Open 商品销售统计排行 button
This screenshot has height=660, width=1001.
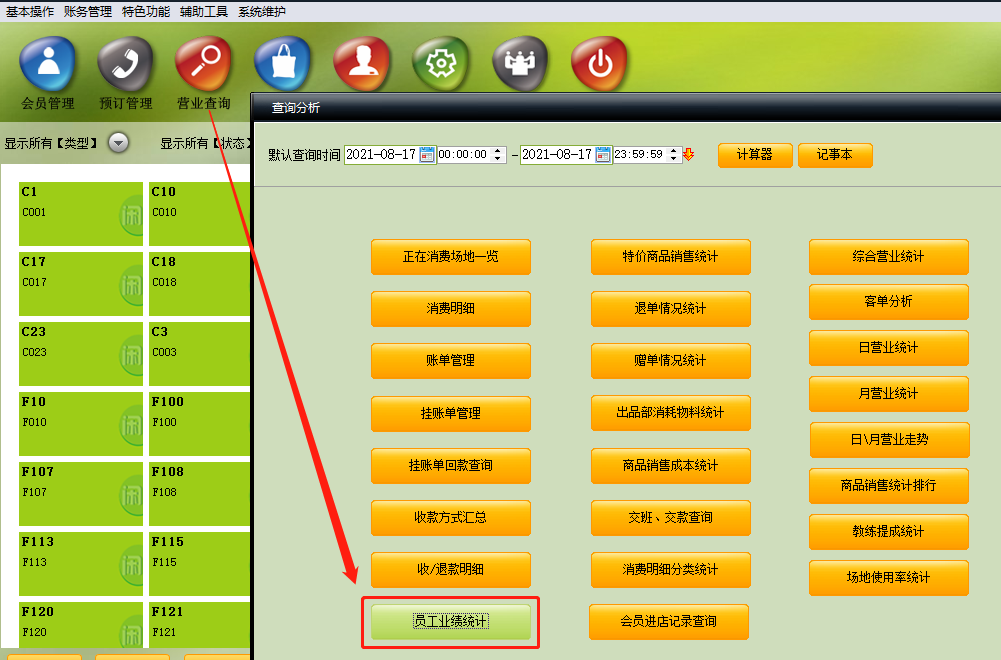point(889,486)
